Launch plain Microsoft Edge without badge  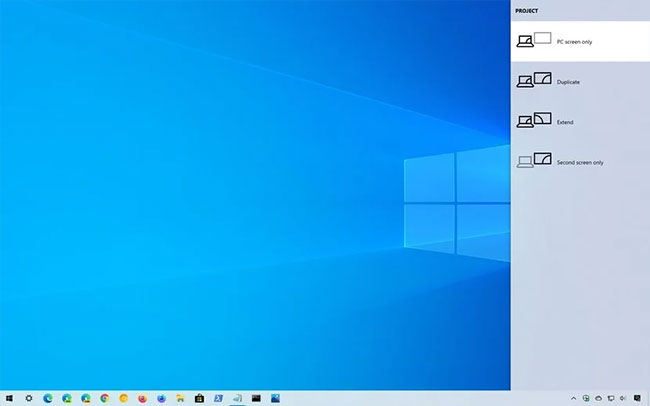pyautogui.click(x=48, y=399)
